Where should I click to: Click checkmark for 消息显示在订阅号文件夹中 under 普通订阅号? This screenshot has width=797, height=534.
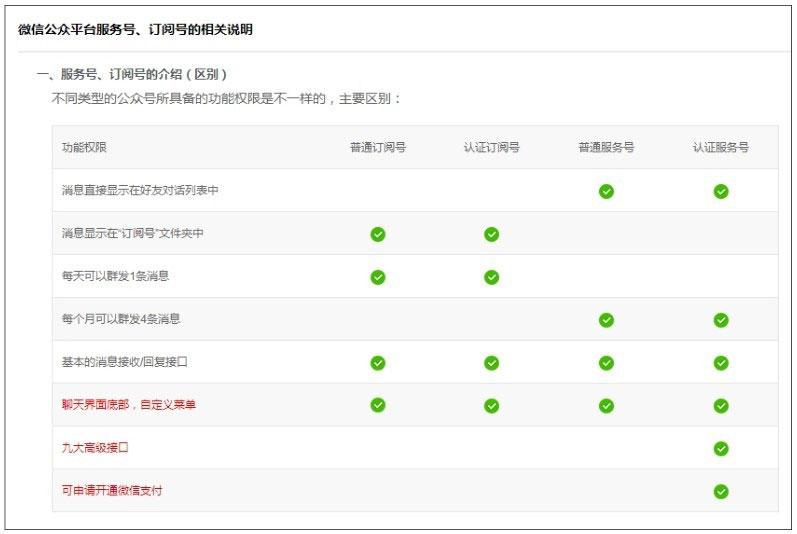click(x=378, y=234)
